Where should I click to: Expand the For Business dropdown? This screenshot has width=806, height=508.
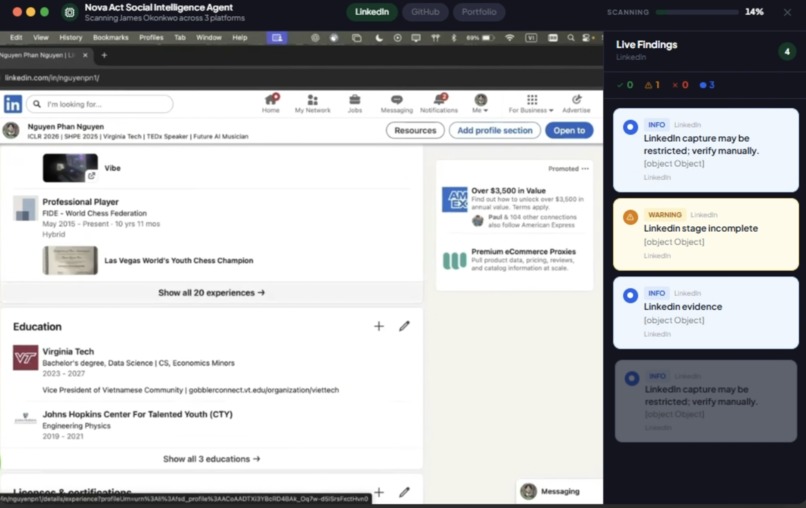pos(531,103)
